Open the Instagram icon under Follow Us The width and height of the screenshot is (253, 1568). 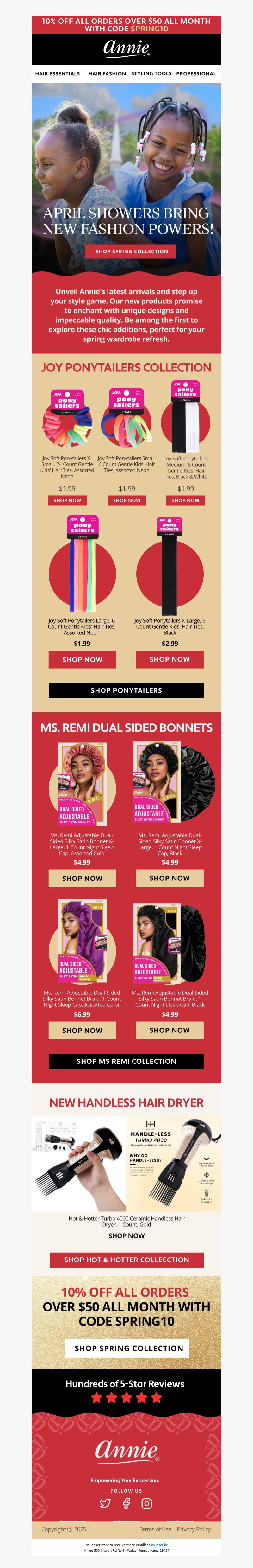click(x=146, y=1503)
